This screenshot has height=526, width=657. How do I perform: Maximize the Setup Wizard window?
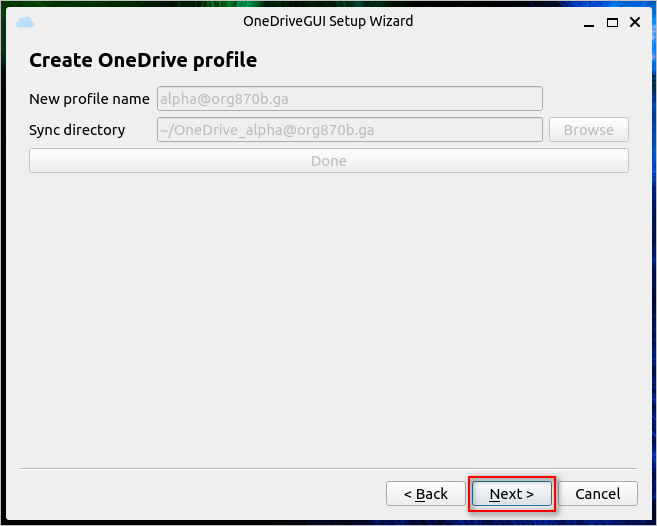[613, 23]
